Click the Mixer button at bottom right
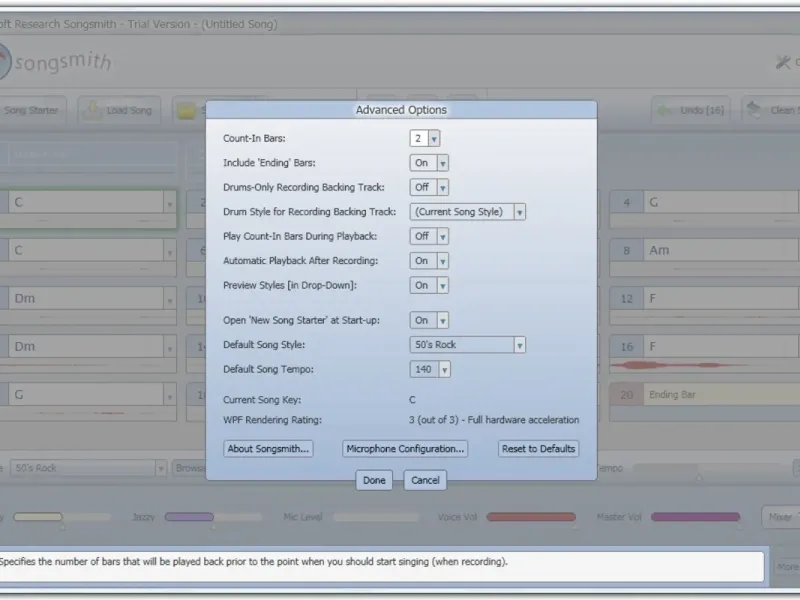This screenshot has width=800, height=600. tap(780, 517)
